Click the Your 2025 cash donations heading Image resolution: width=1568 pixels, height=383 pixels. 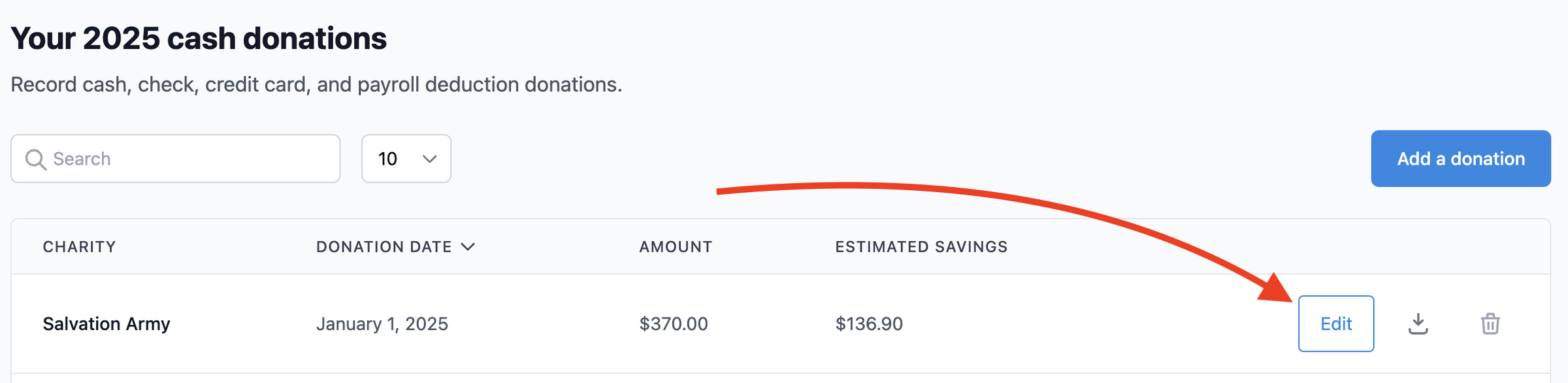click(x=199, y=37)
